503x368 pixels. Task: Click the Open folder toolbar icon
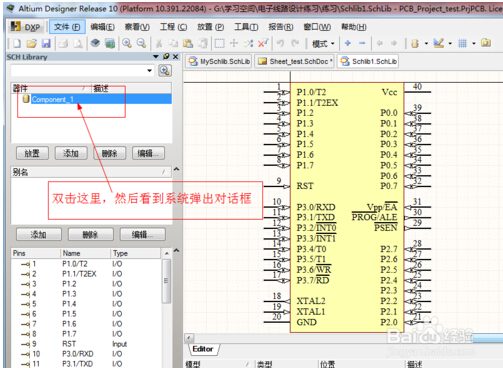[x=32, y=43]
